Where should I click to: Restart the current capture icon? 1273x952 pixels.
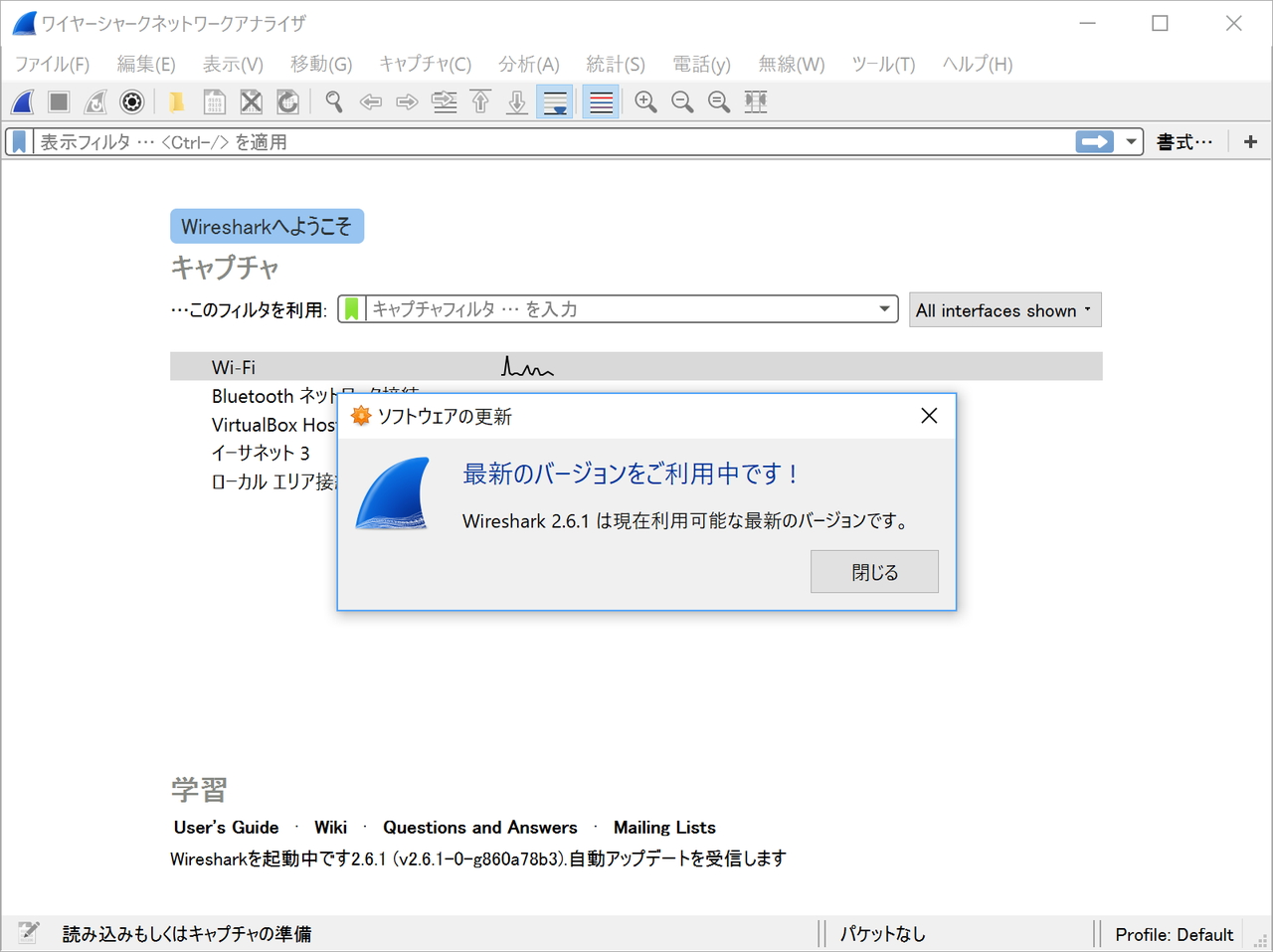click(x=94, y=101)
